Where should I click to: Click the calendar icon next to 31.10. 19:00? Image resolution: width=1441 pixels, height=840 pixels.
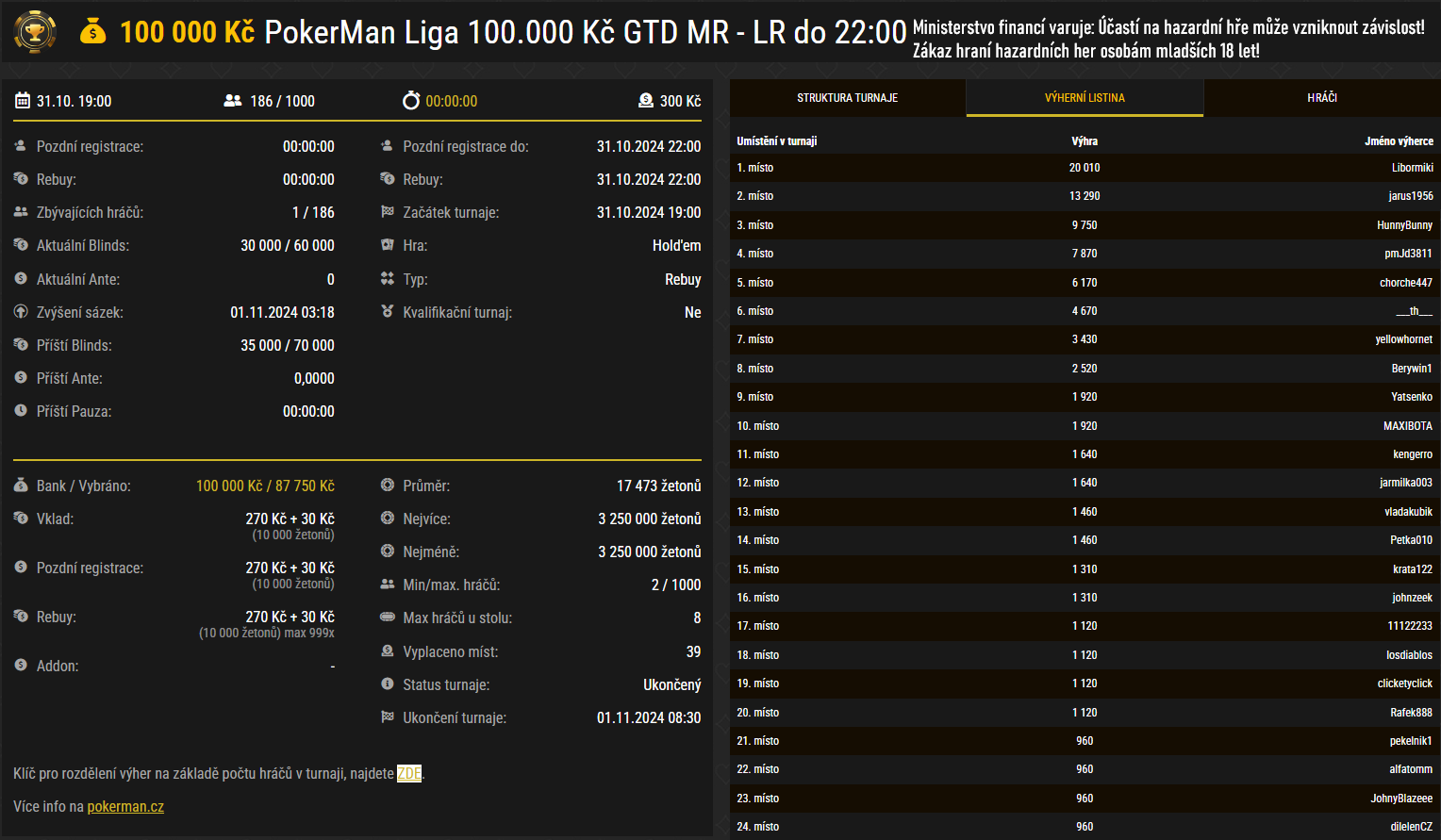(22, 100)
